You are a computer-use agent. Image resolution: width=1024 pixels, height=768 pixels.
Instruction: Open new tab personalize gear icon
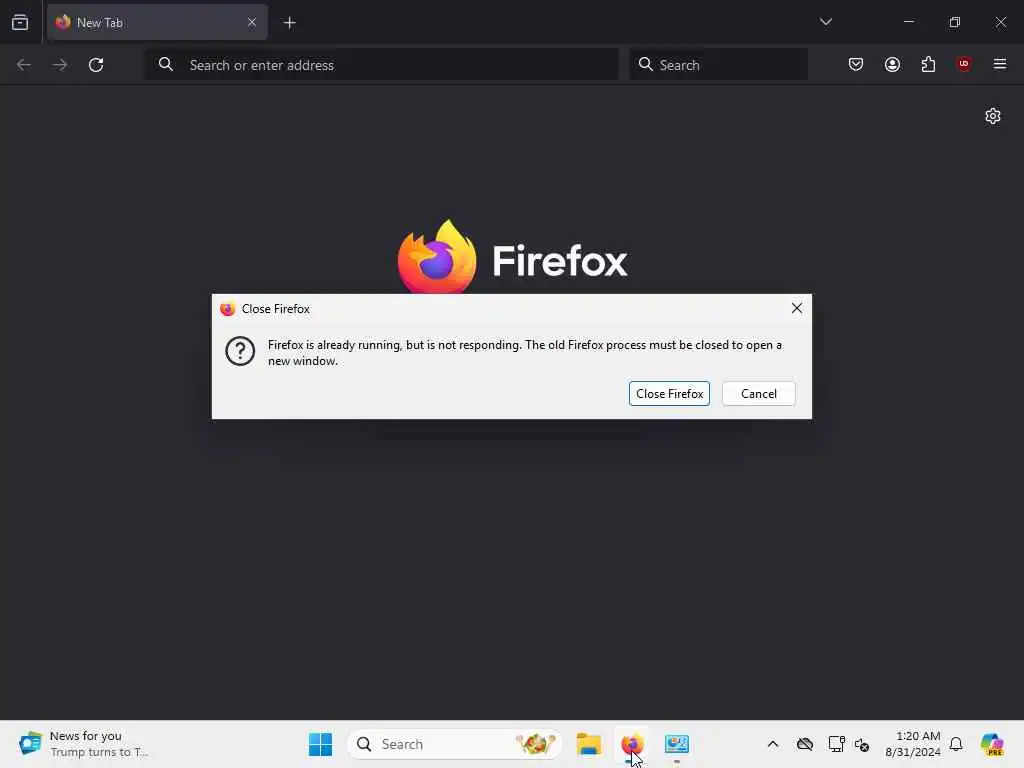(993, 116)
